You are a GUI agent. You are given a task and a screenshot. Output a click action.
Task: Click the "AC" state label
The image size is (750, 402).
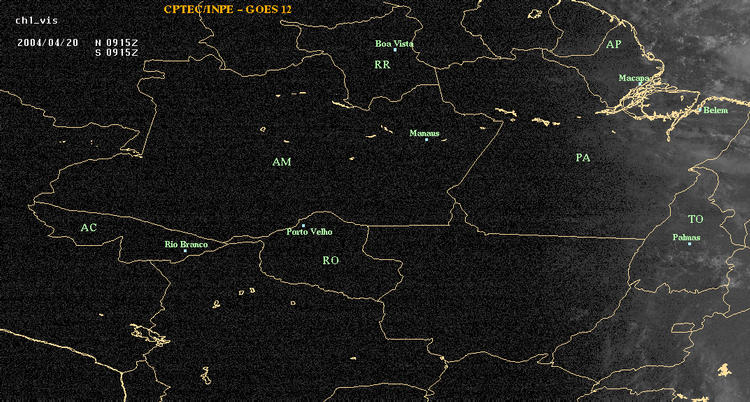click(88, 228)
